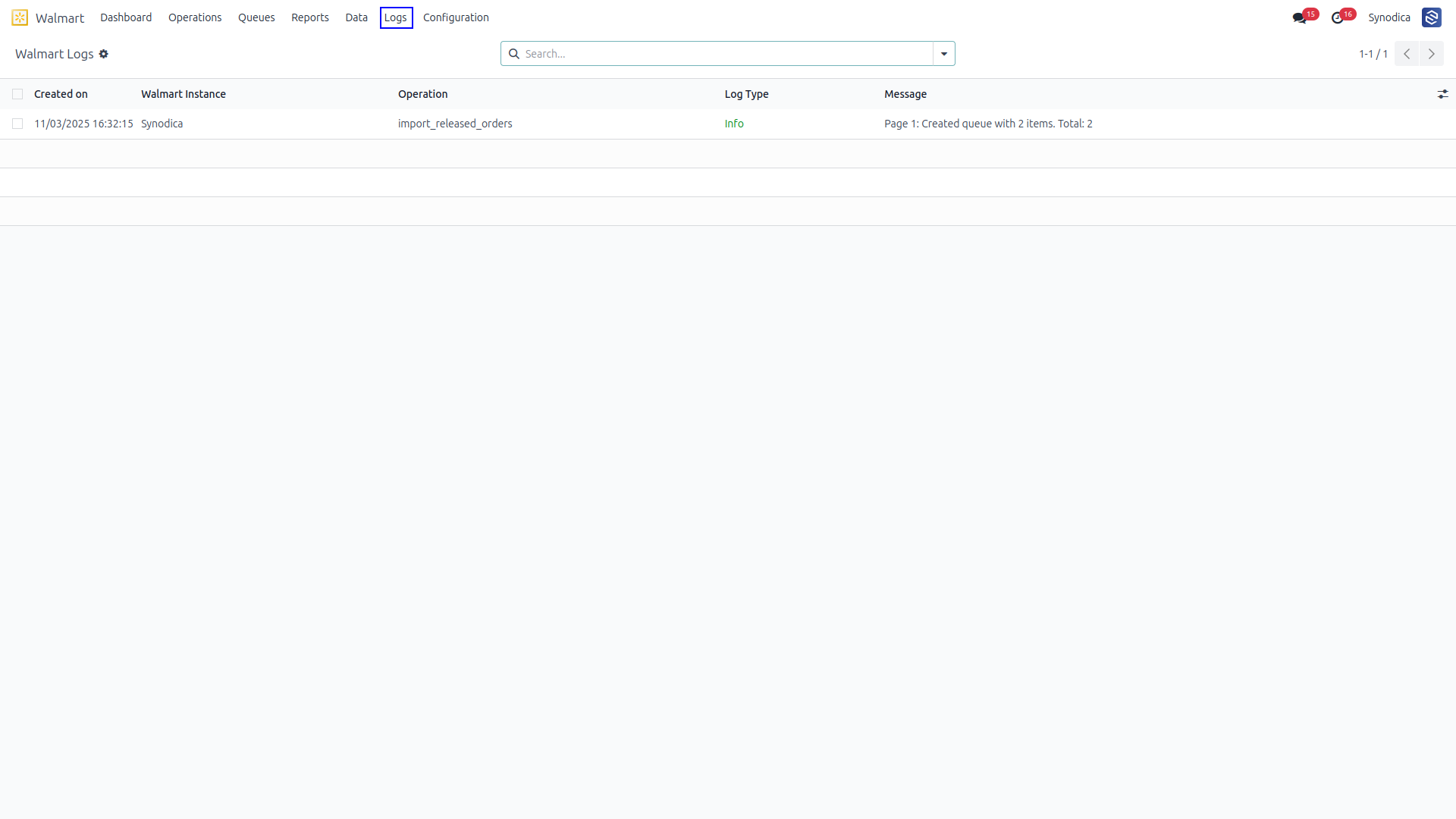Image resolution: width=1456 pixels, height=819 pixels.
Task: Go to previous page arrow
Action: click(1407, 54)
